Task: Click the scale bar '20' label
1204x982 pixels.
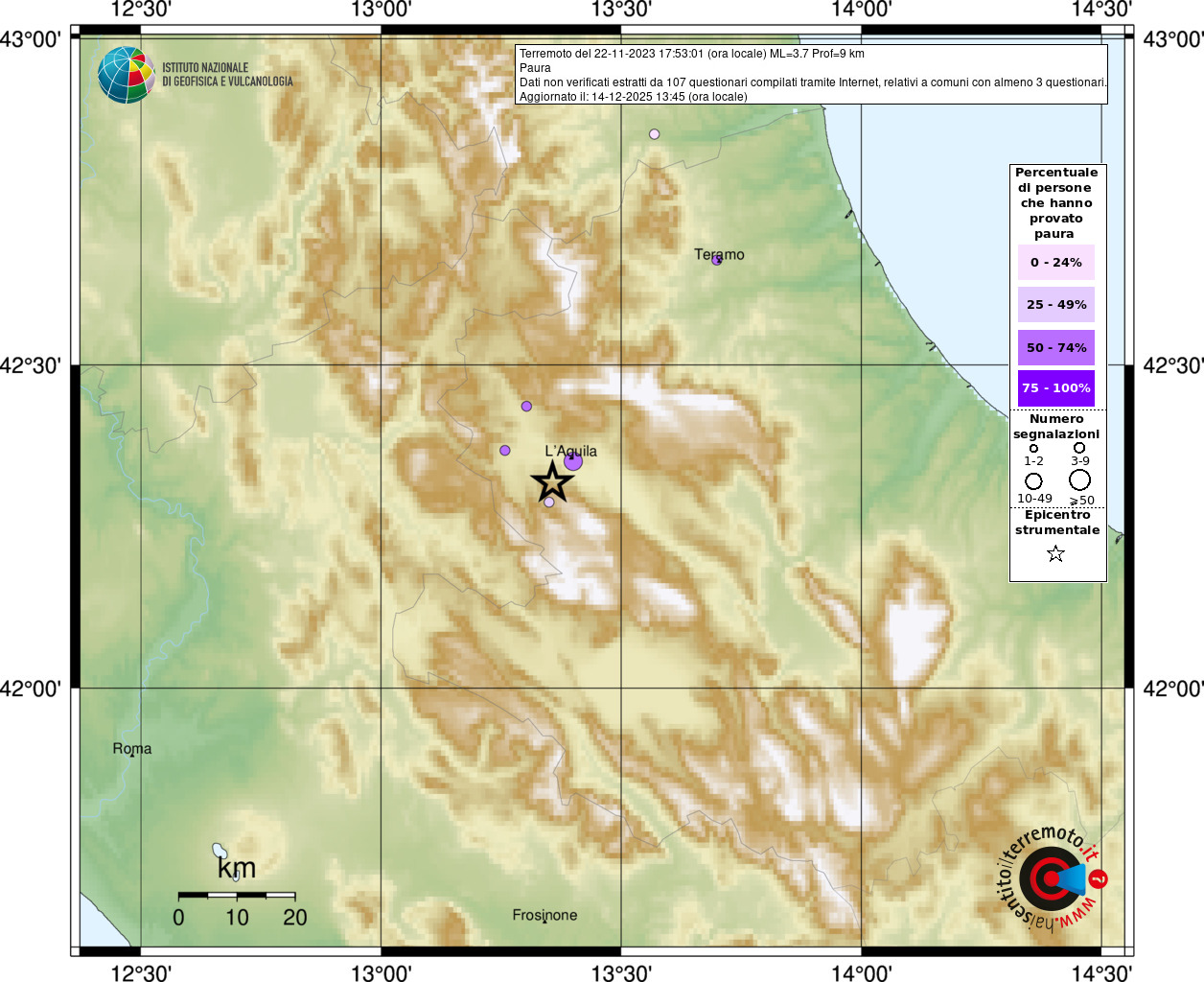Action: [295, 918]
